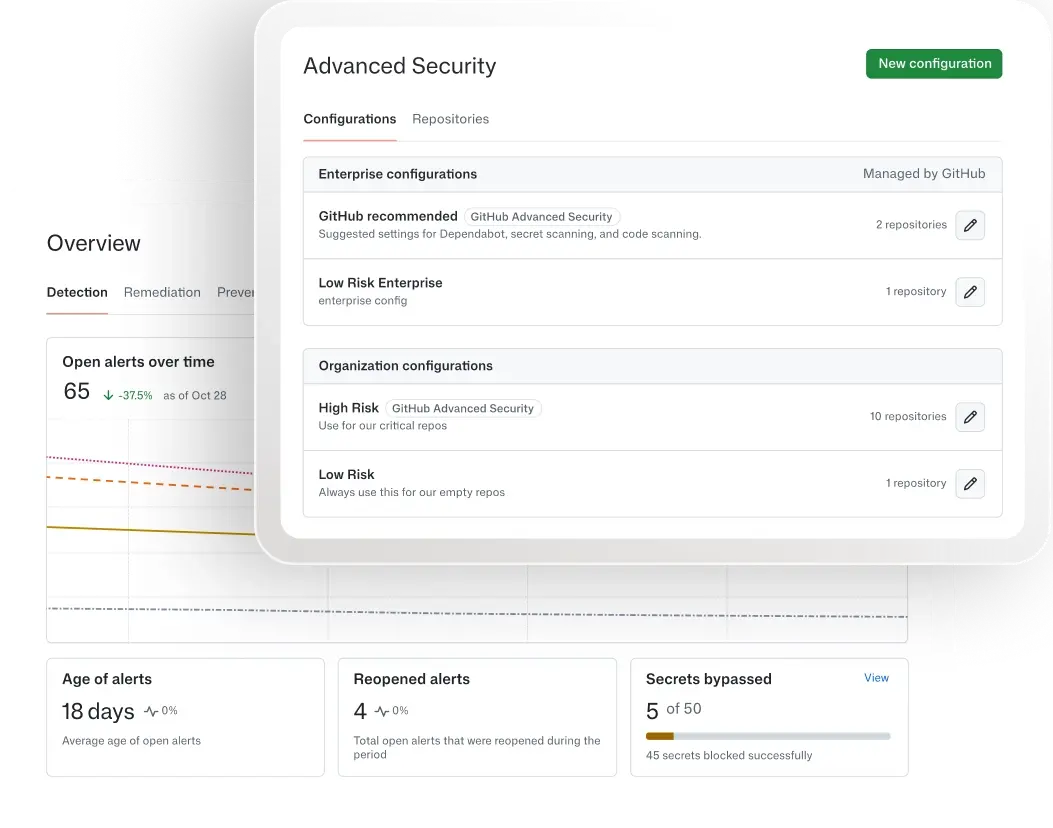The image size is (1053, 828).
Task: Click the '45 secrets blocked successfully' text
Action: tap(729, 755)
